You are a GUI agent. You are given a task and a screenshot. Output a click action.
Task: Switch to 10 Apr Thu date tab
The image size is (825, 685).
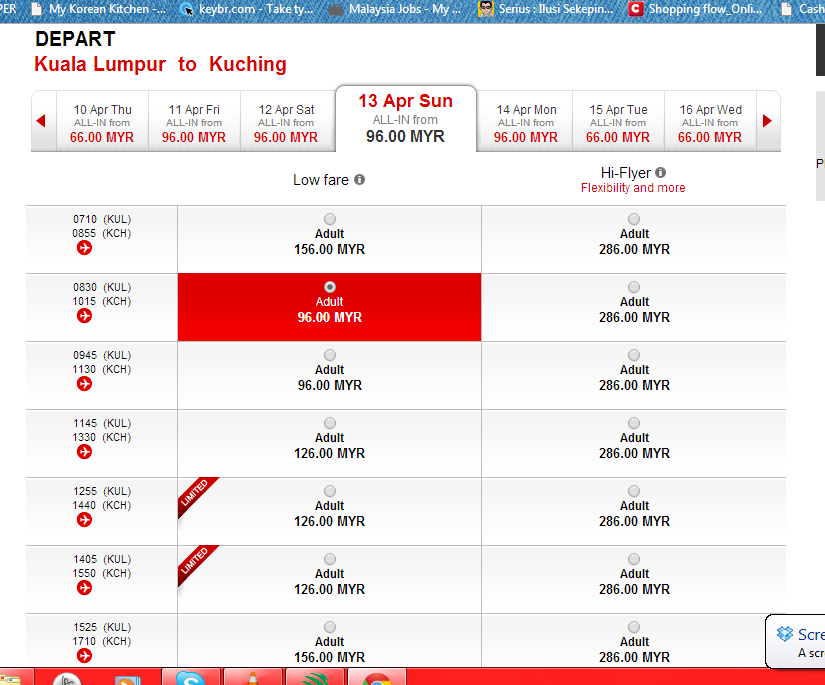(x=102, y=123)
